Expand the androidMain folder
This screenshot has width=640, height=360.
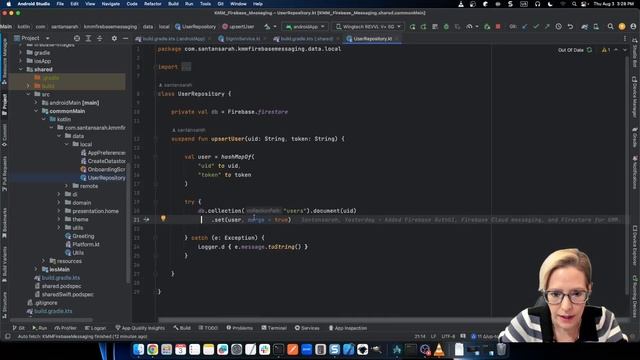[x=36, y=103]
